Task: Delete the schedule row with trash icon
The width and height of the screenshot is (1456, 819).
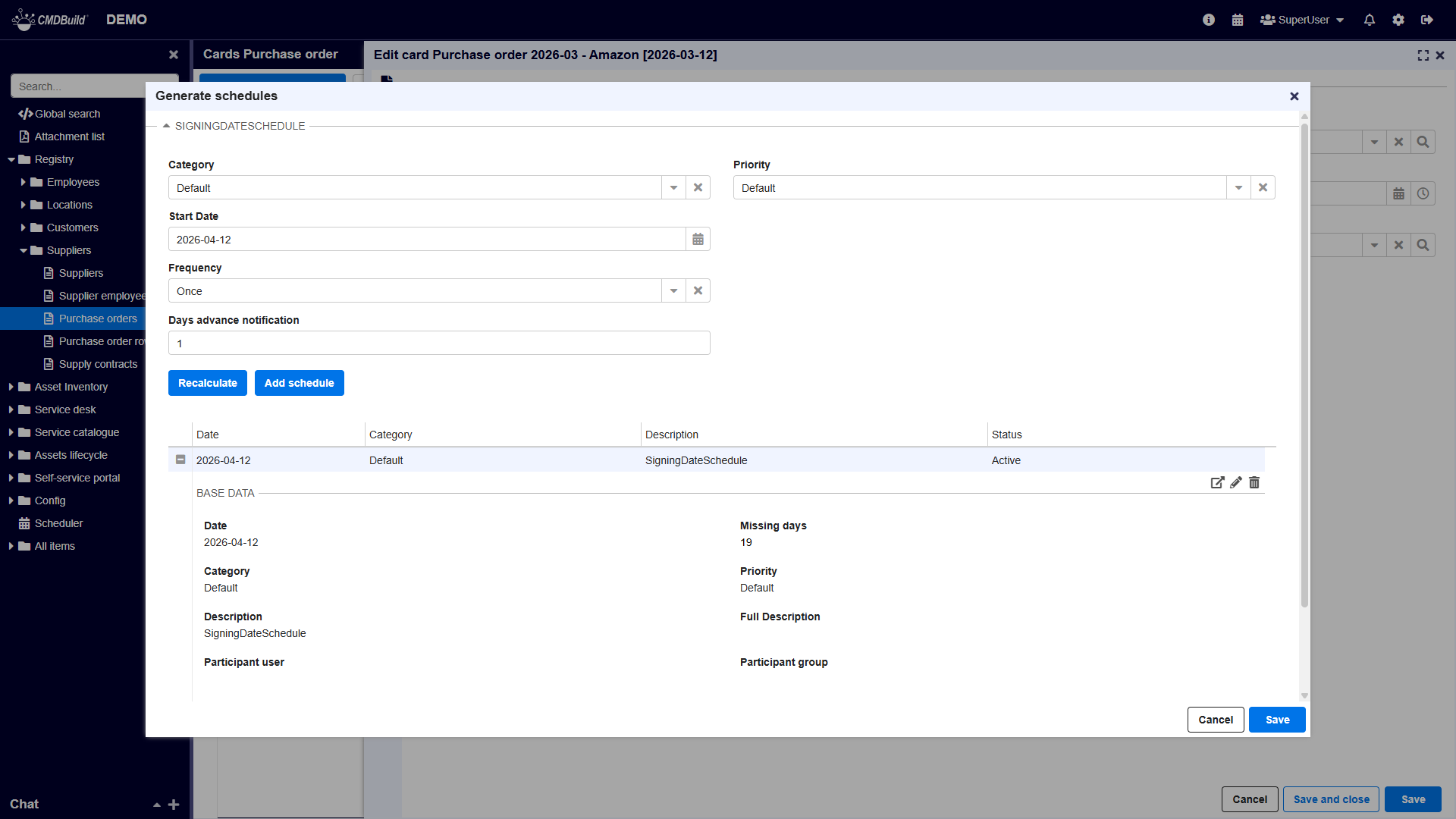Action: pos(1254,482)
